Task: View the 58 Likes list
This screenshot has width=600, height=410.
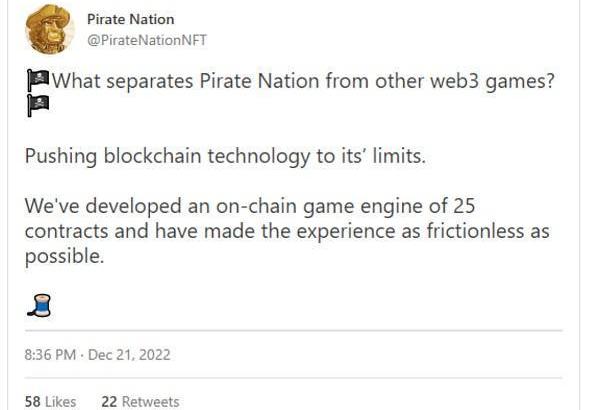Action: (x=50, y=401)
